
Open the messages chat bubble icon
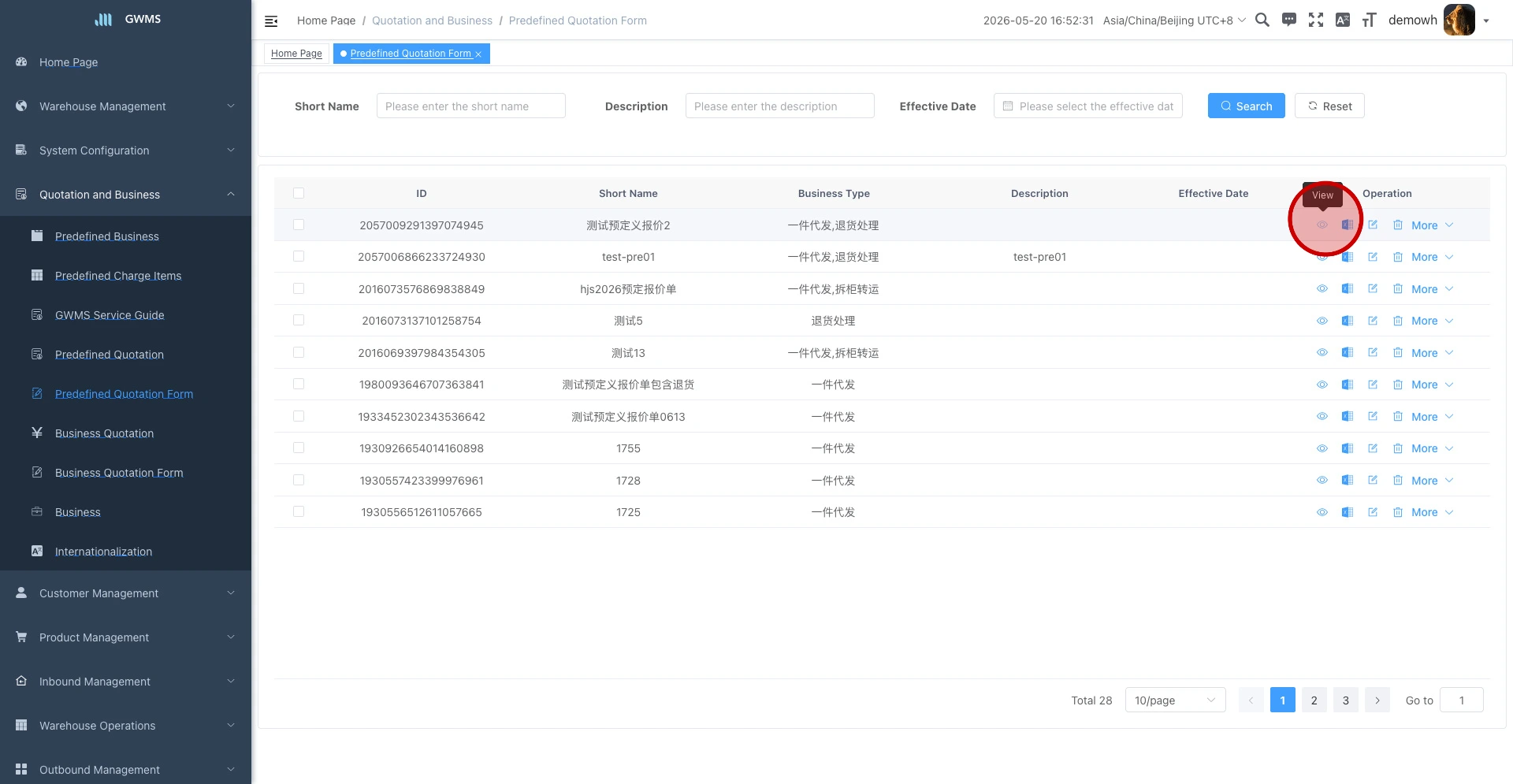click(1289, 20)
